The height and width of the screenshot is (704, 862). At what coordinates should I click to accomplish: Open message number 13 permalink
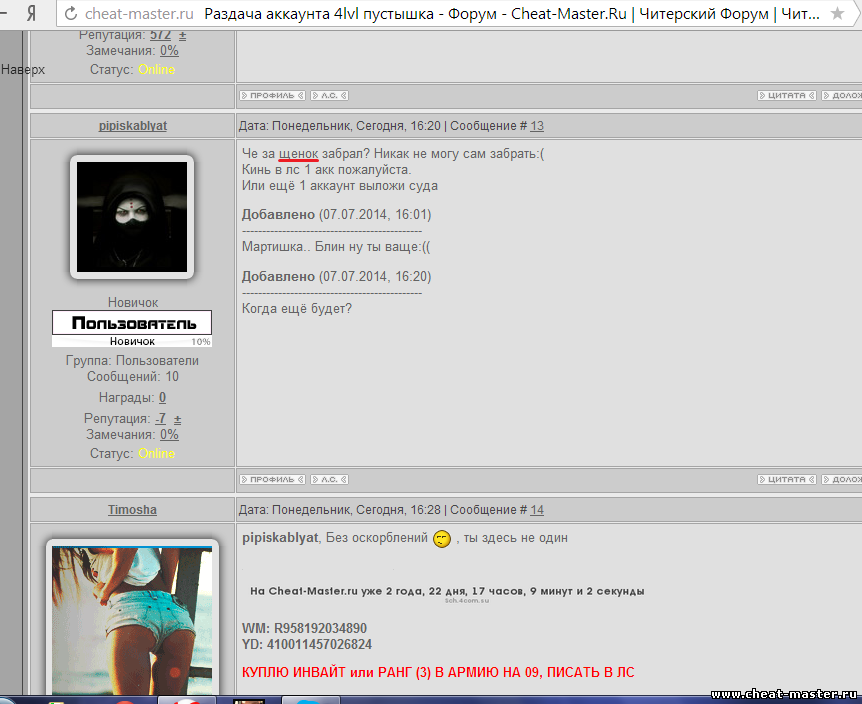pyautogui.click(x=537, y=126)
